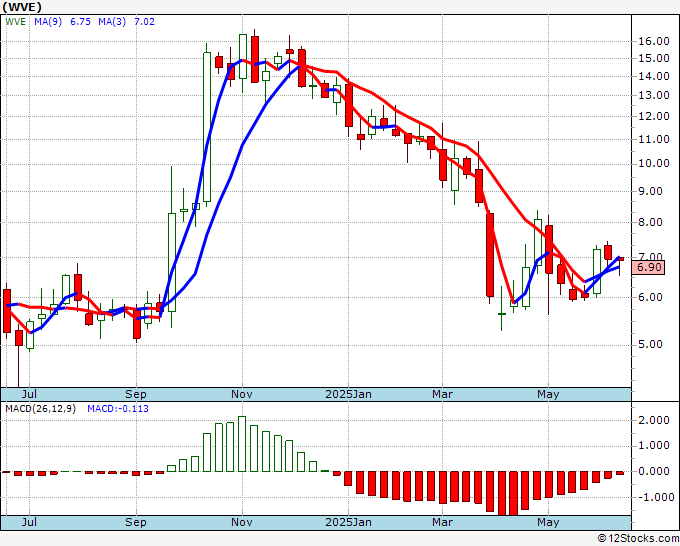Click the 13.00 price axis label
680x546 pixels.
654,95
